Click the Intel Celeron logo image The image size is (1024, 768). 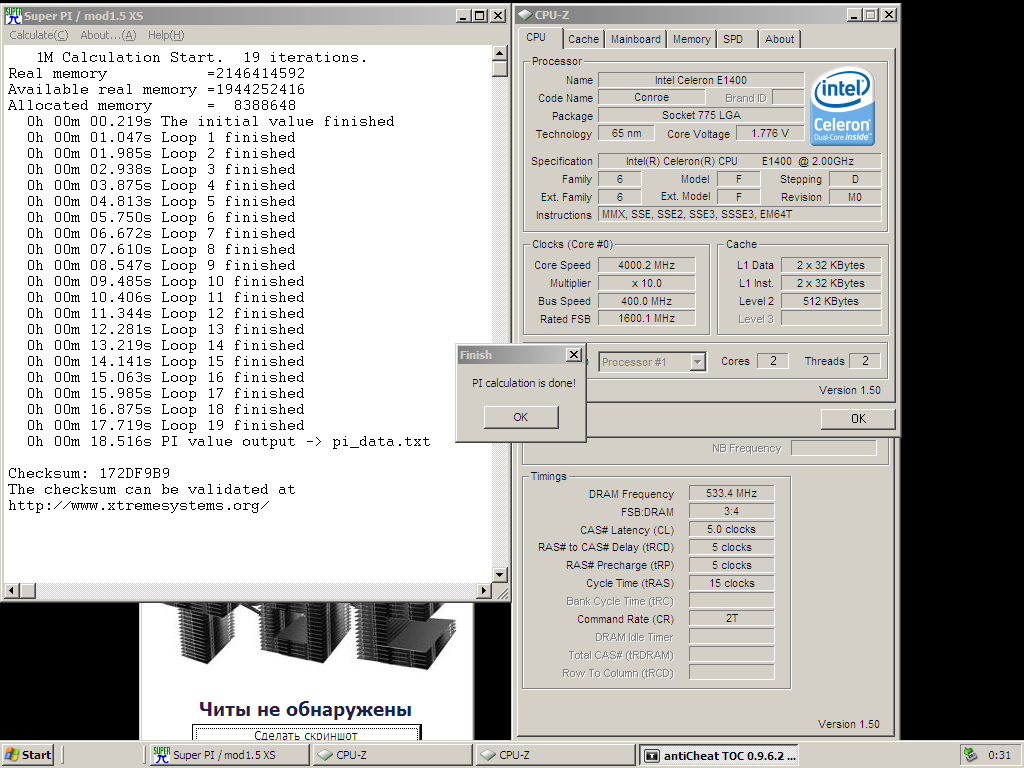[842, 106]
